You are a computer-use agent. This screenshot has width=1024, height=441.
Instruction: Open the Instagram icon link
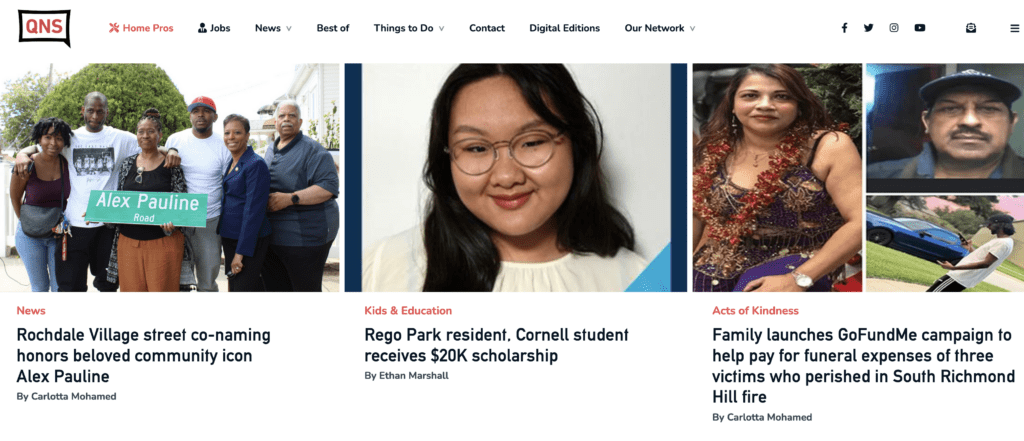pyautogui.click(x=894, y=28)
